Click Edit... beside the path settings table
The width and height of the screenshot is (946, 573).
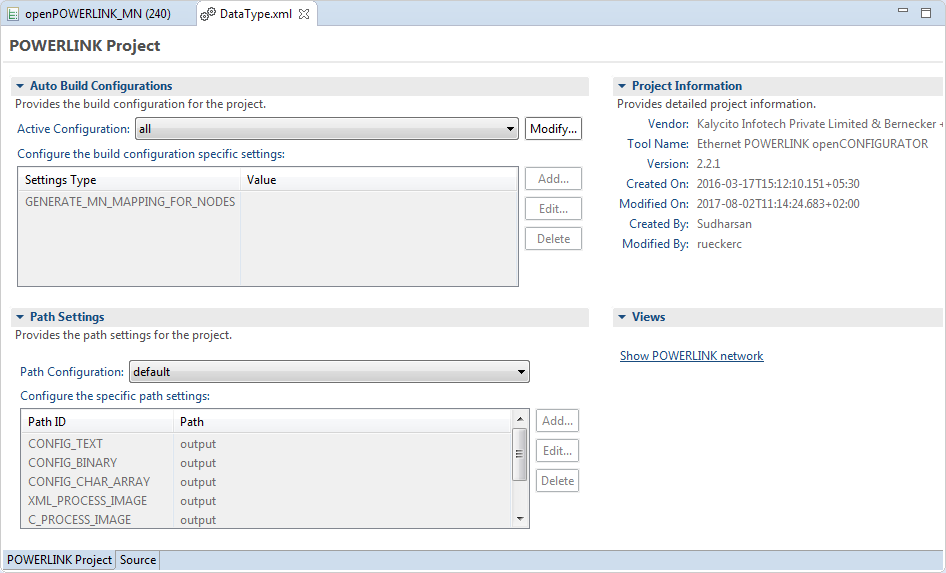click(x=557, y=451)
